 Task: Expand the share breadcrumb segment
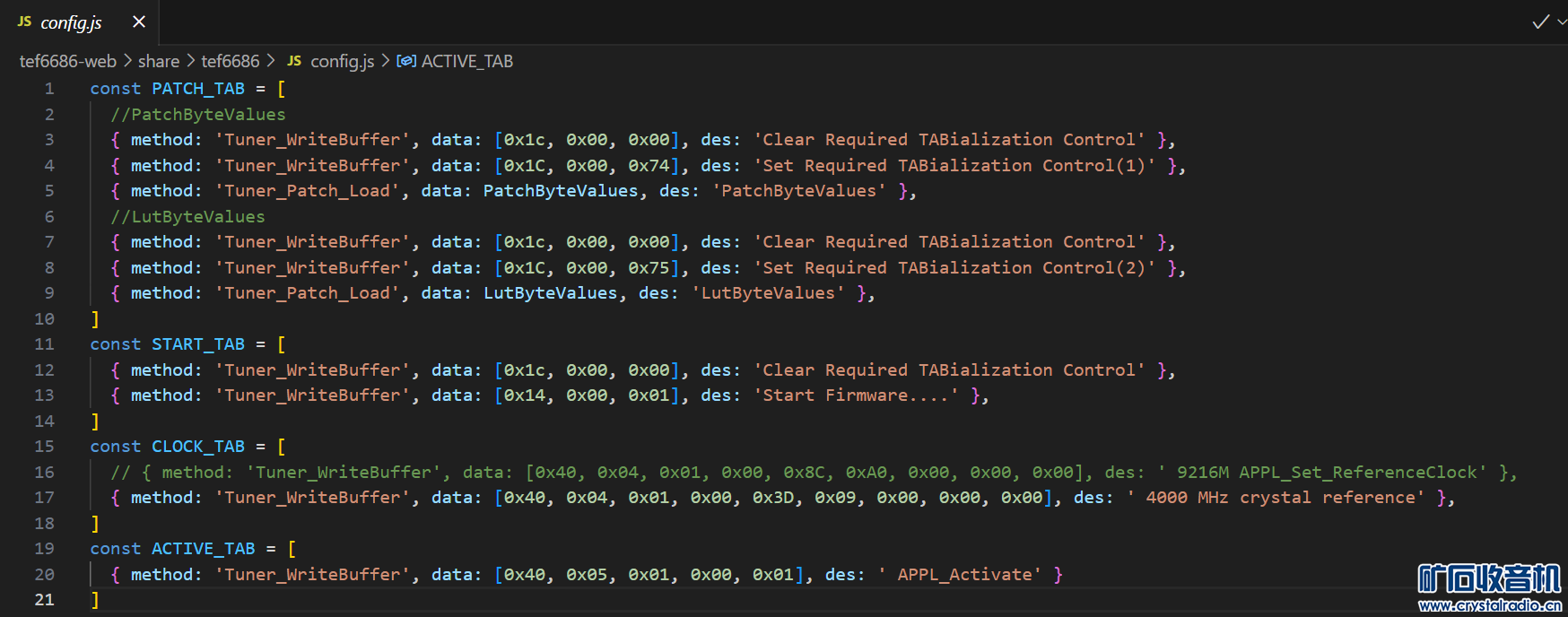pyautogui.click(x=159, y=61)
